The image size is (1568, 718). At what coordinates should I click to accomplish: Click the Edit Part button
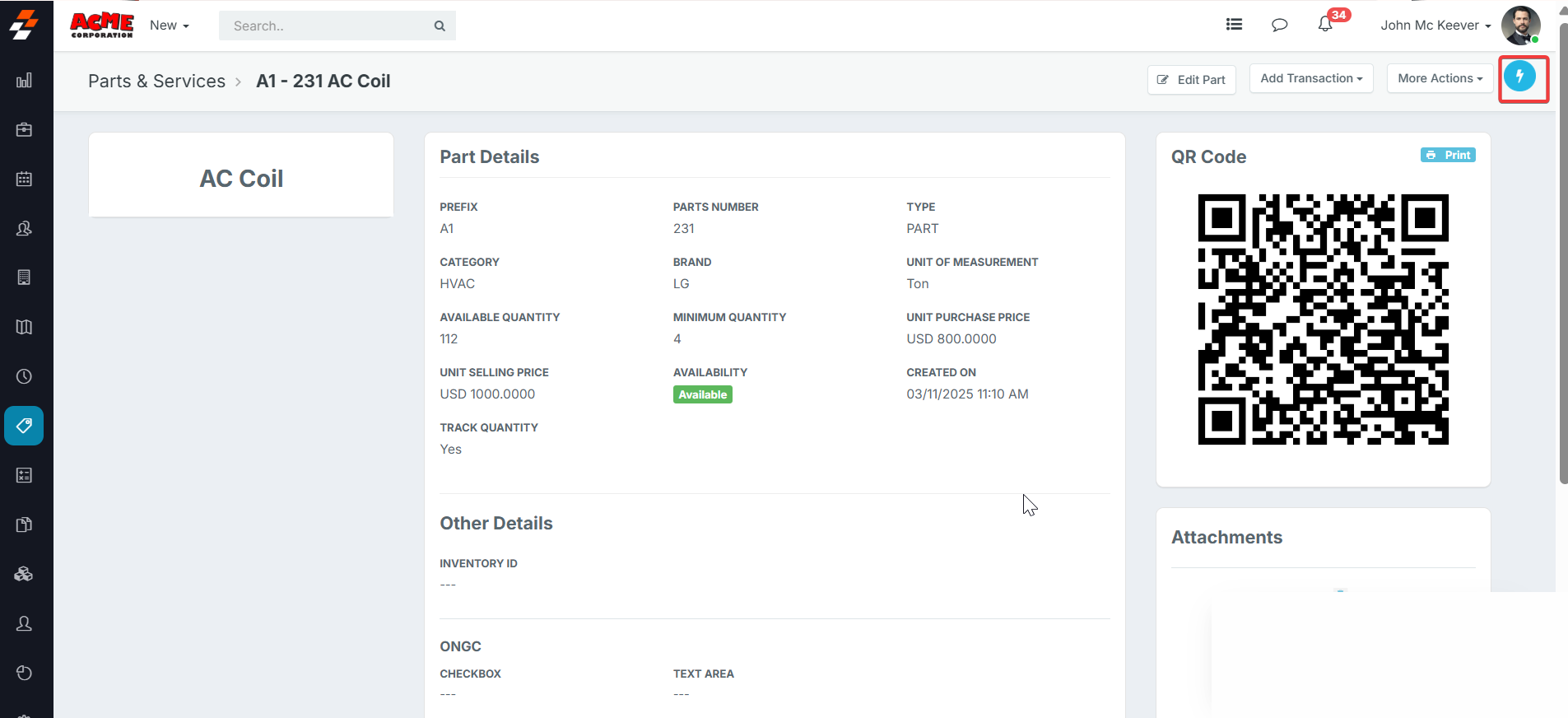(x=1191, y=80)
